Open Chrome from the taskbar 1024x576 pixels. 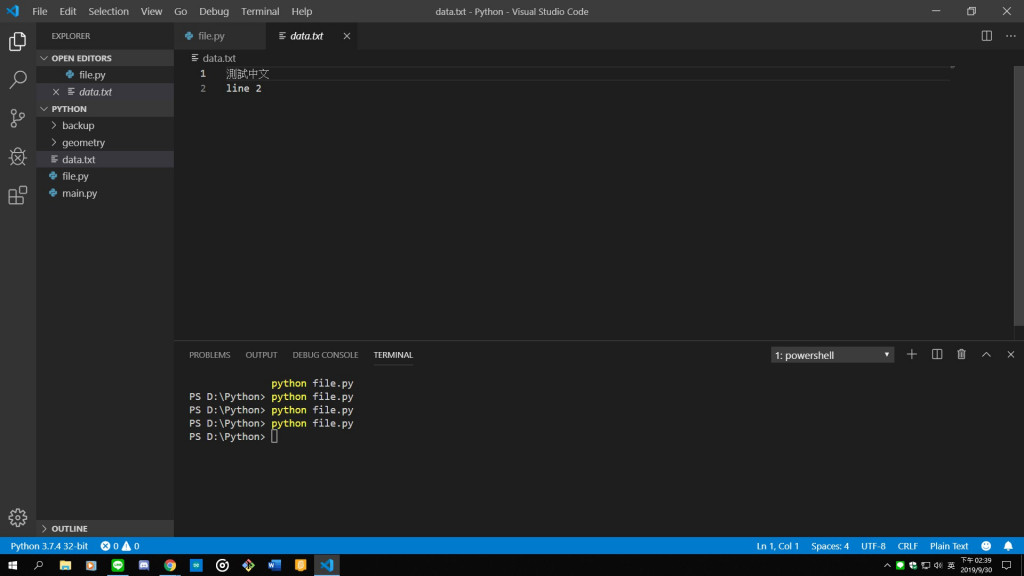170,566
